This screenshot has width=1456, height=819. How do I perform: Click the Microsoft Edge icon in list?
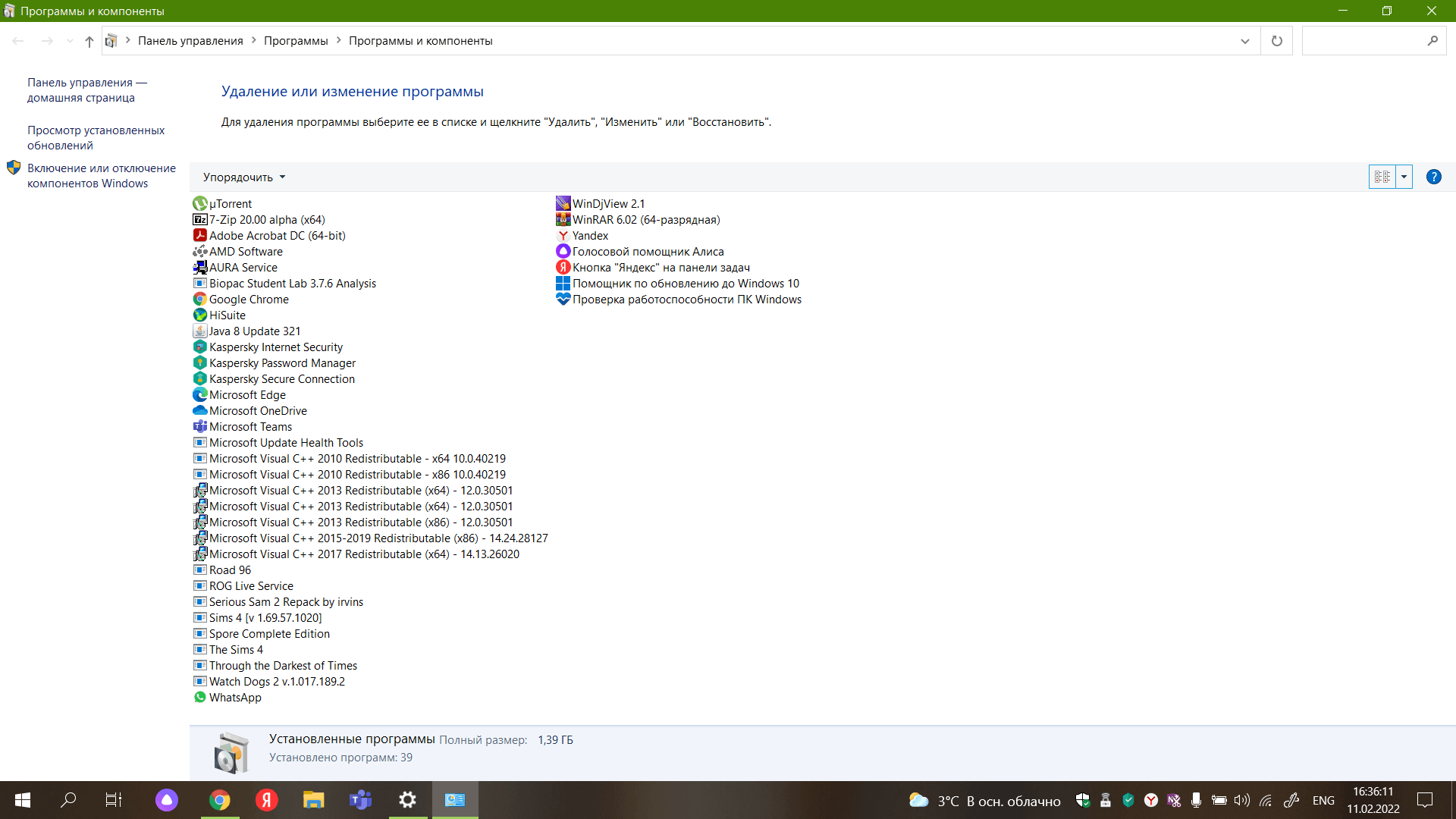click(200, 394)
